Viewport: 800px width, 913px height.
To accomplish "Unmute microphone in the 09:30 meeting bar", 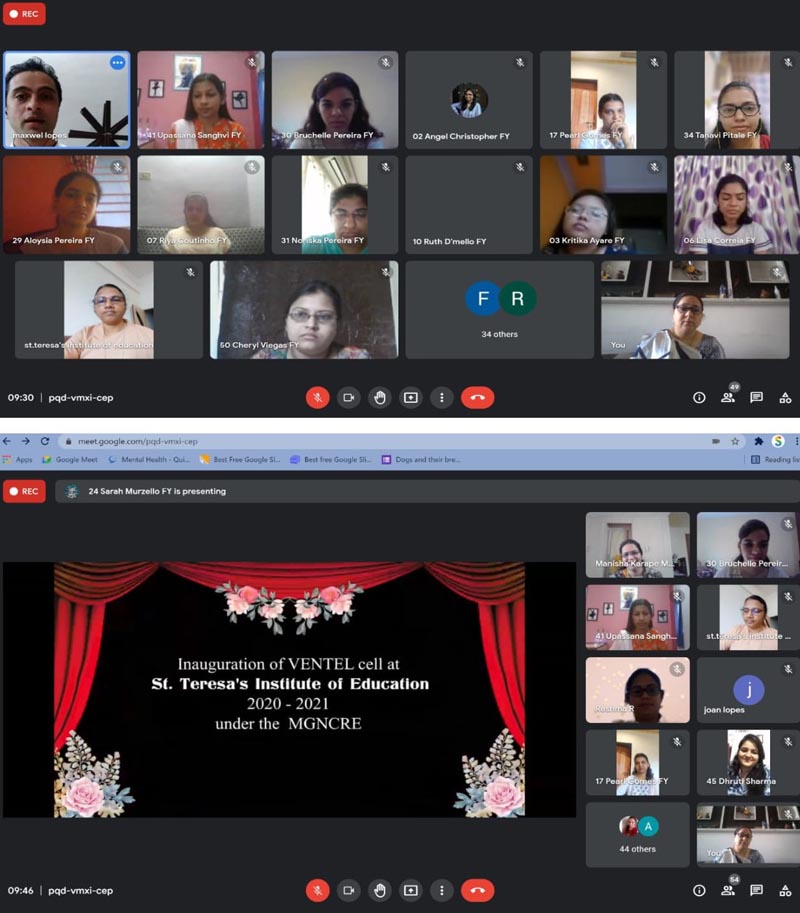I will (x=318, y=398).
